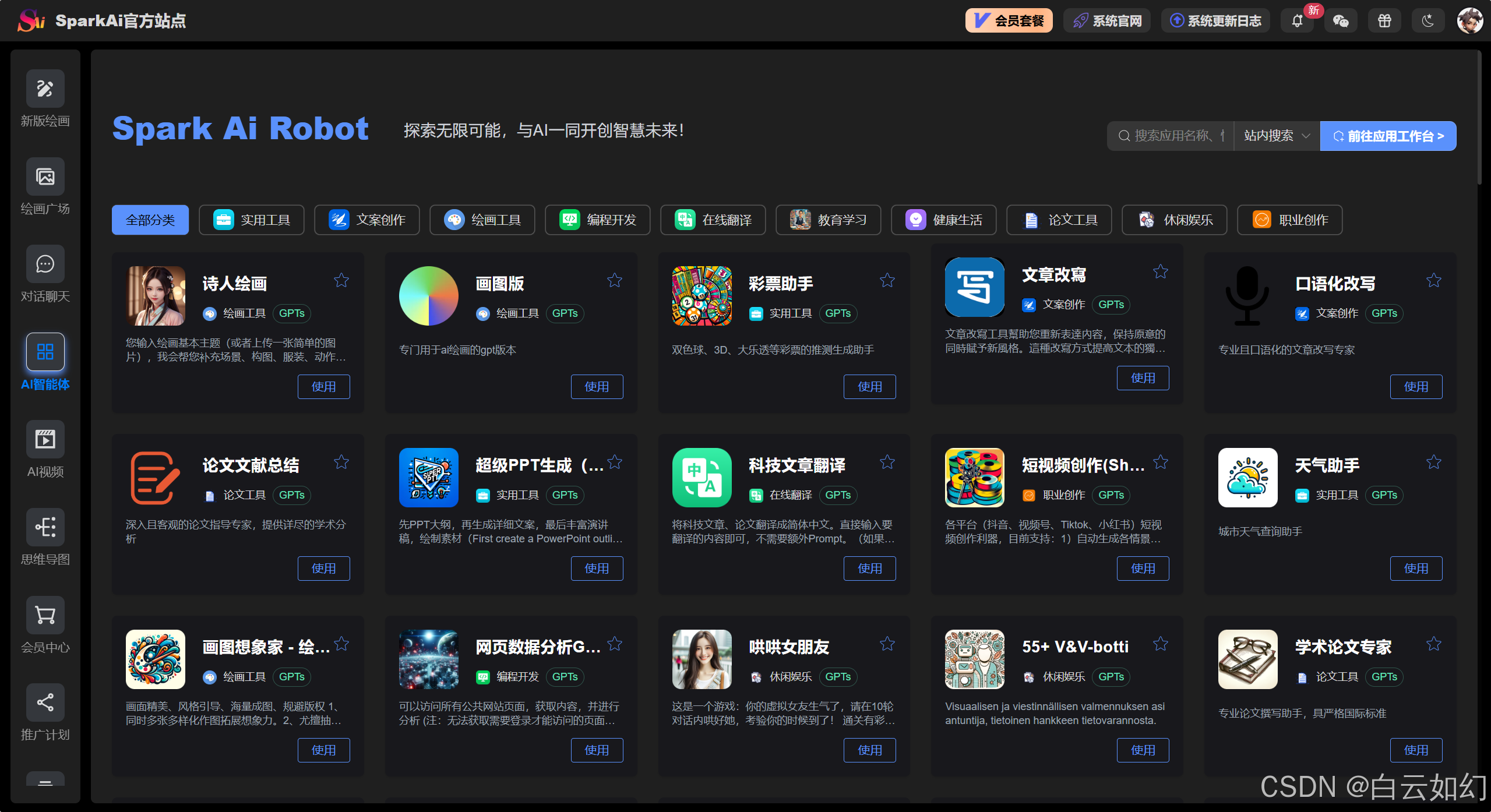This screenshot has height=812, width=1491.
Task: Click the 画图版 color wheel thumbnail
Action: point(429,296)
